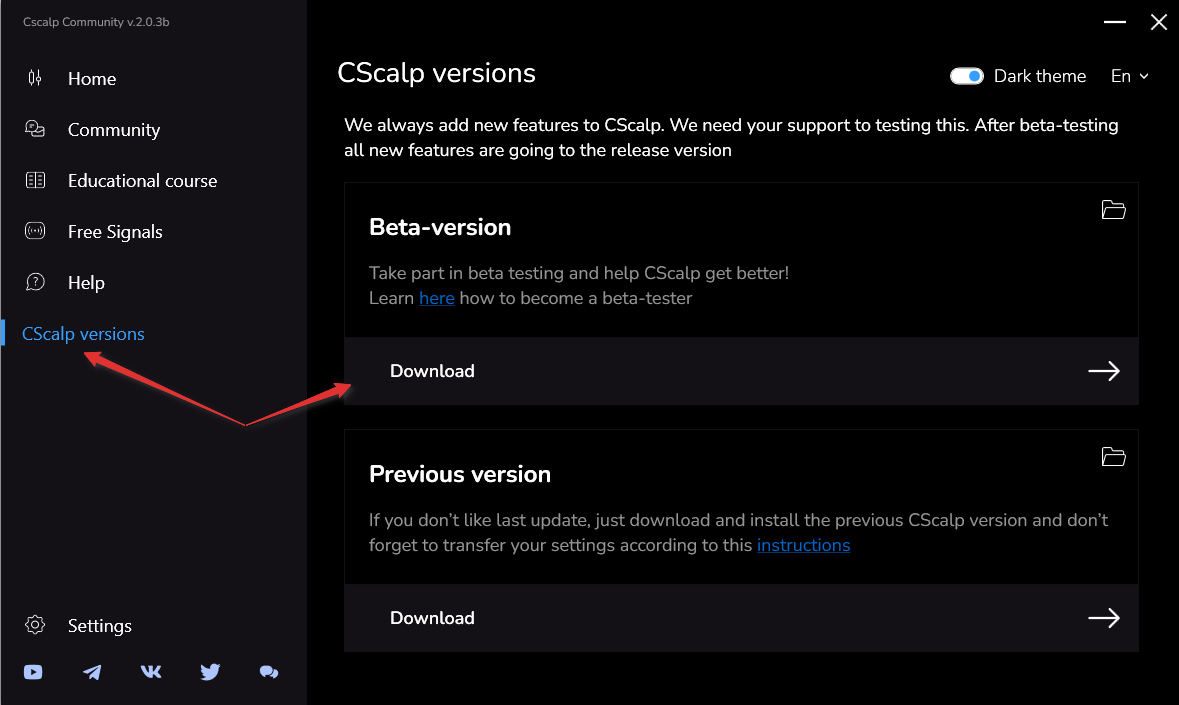Go to the Home menu item
The width and height of the screenshot is (1179, 705).
pyautogui.click(x=92, y=79)
